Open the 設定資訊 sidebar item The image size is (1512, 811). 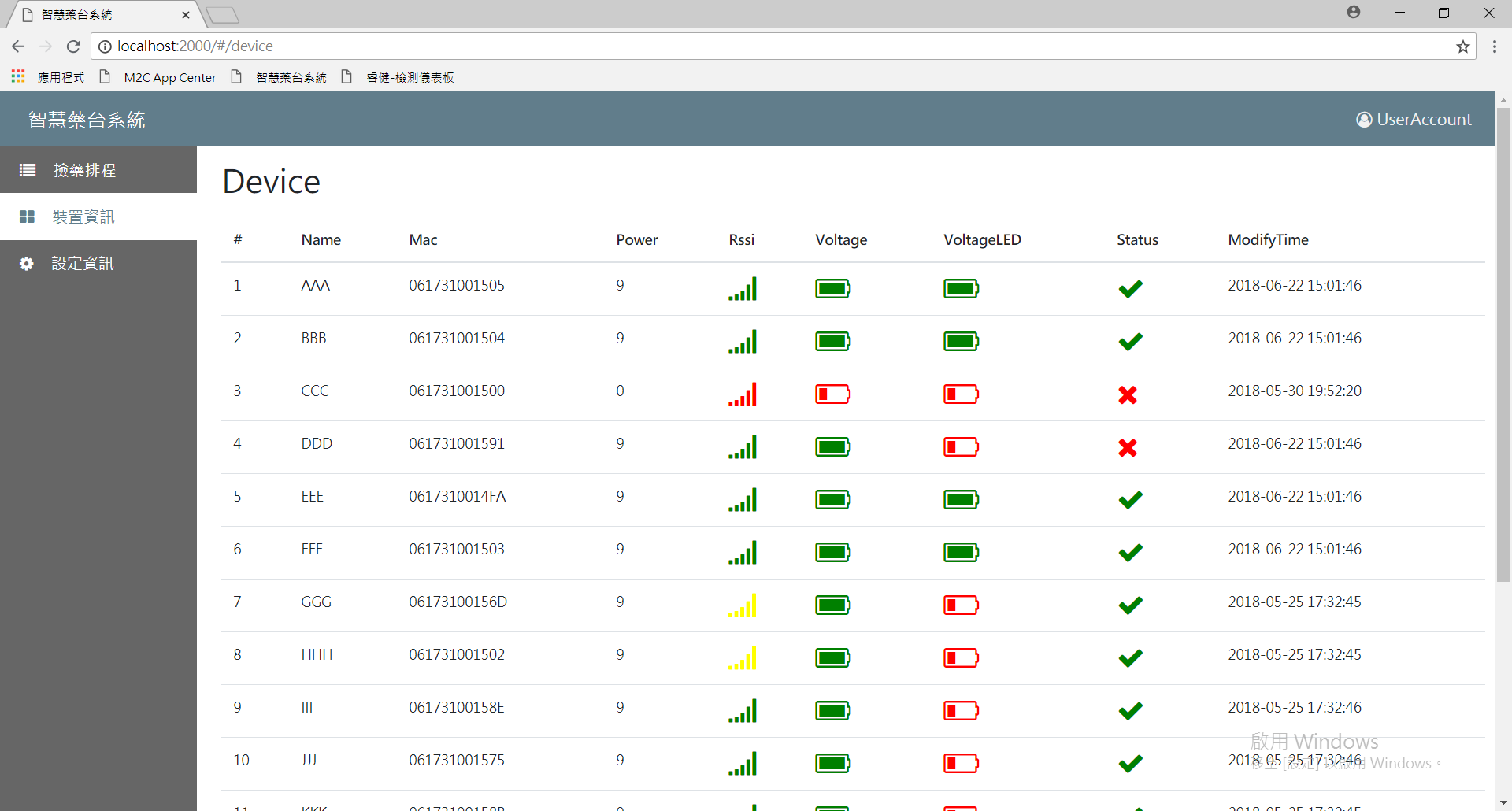(x=98, y=264)
